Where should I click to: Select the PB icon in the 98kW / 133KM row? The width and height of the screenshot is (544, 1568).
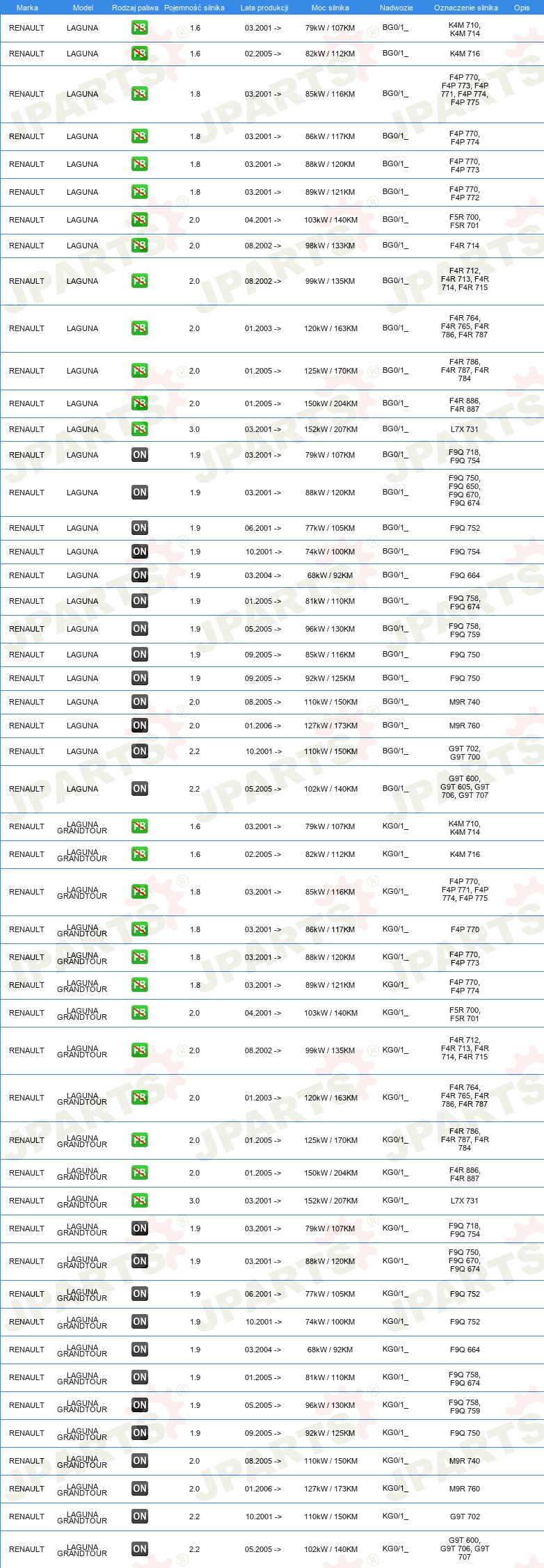click(139, 246)
